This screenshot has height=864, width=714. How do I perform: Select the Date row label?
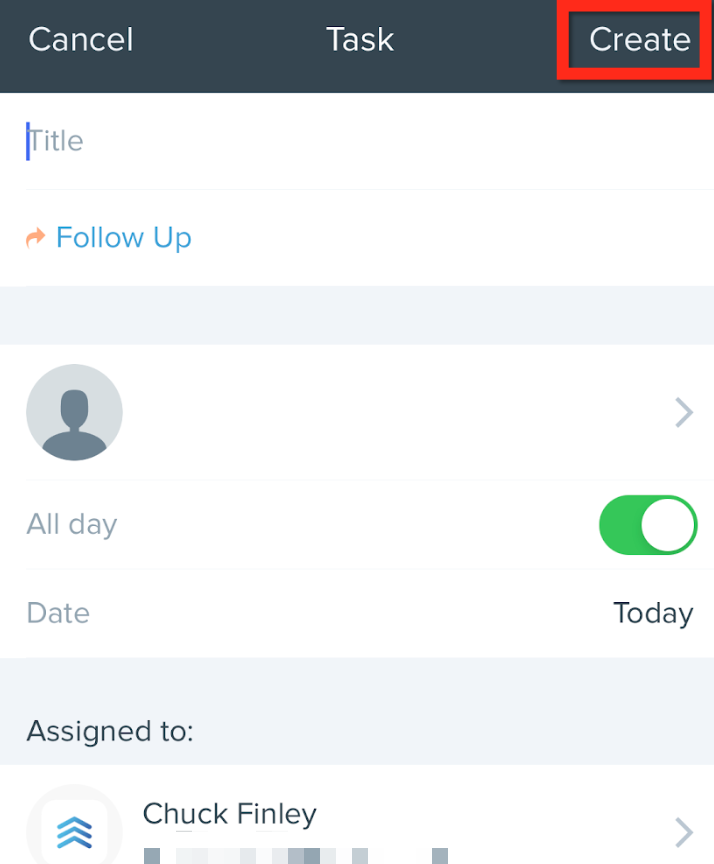(x=58, y=613)
